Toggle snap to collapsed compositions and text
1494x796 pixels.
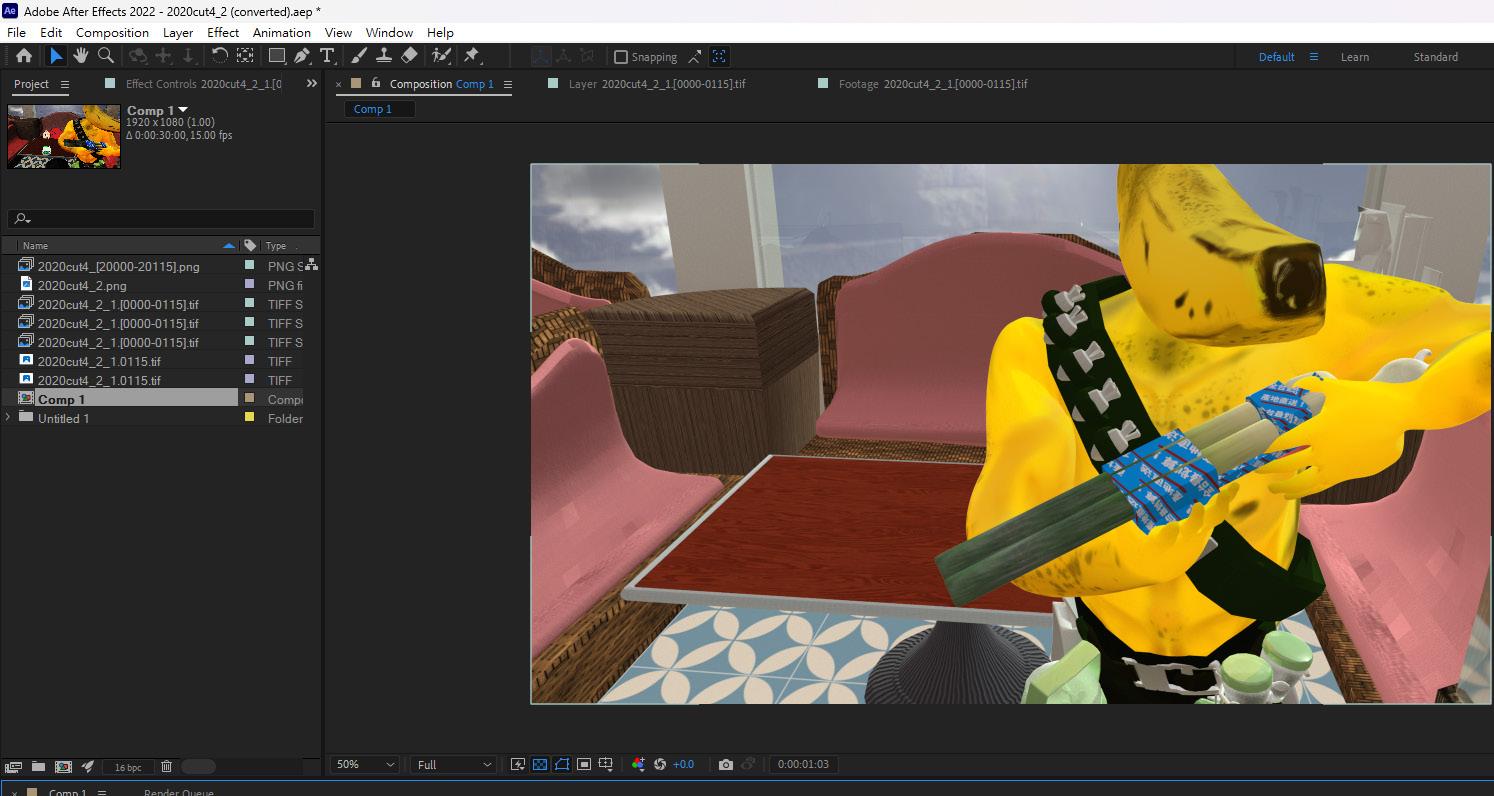click(x=719, y=57)
